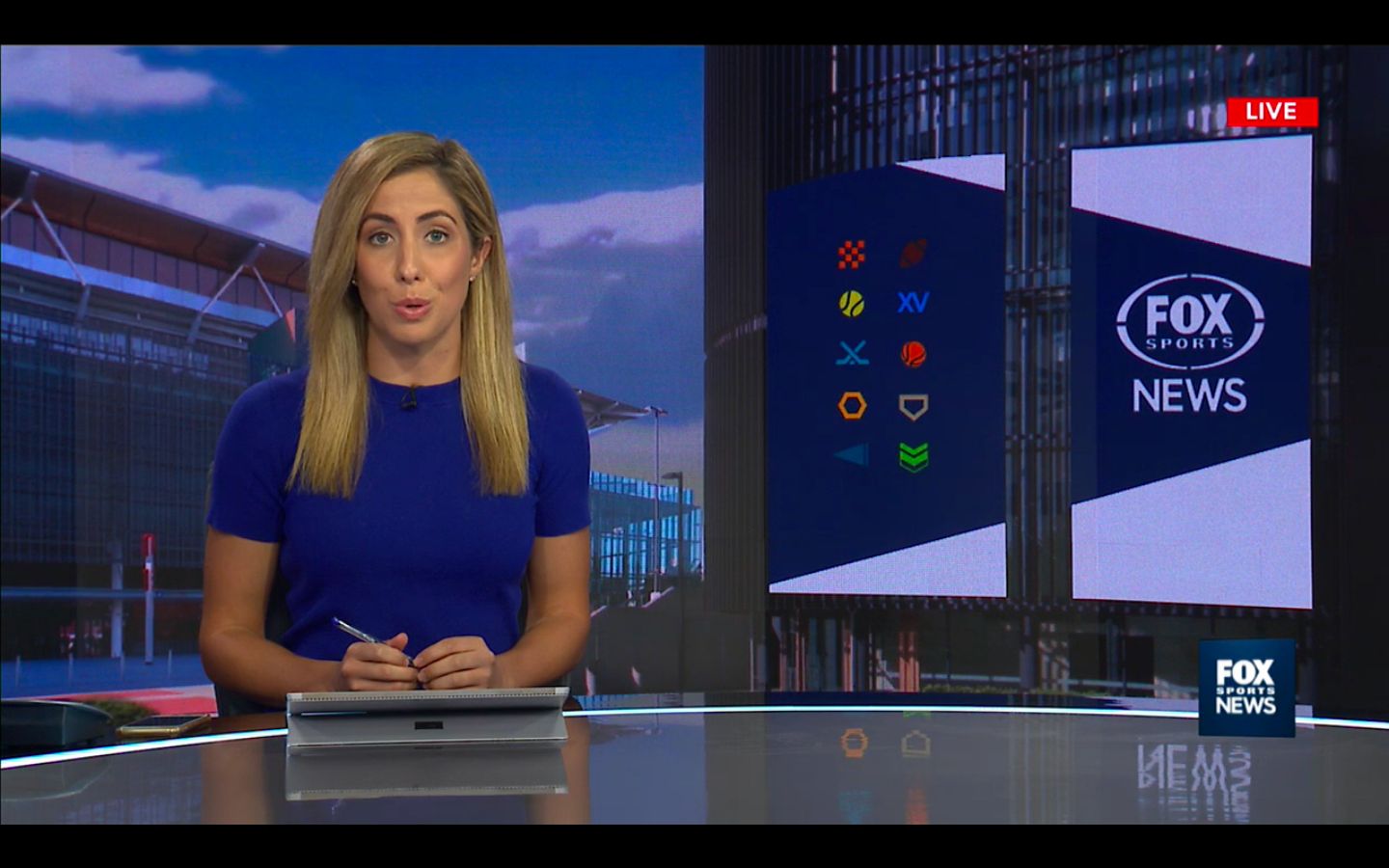
Task: Click the green double chevron icon
Action: tap(913, 456)
